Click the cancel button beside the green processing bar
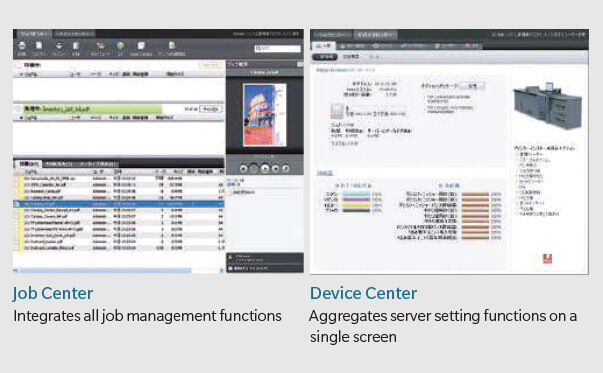Image resolution: width=603 pixels, height=373 pixels. pos(210,109)
